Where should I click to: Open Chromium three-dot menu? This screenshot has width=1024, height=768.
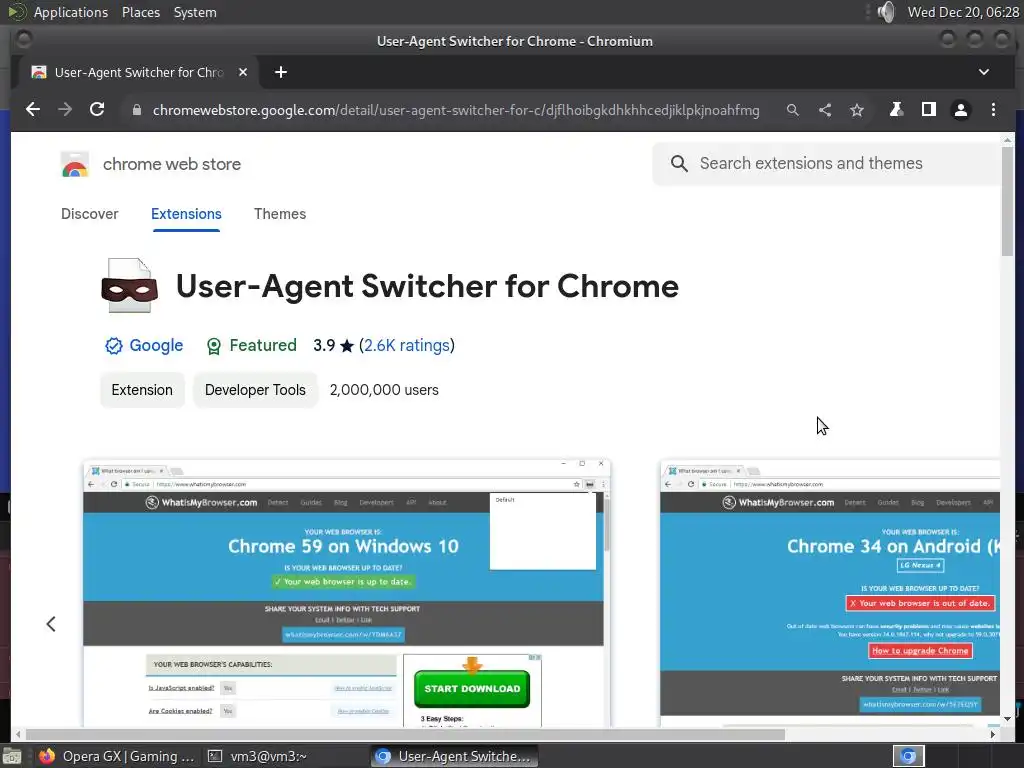click(x=993, y=110)
